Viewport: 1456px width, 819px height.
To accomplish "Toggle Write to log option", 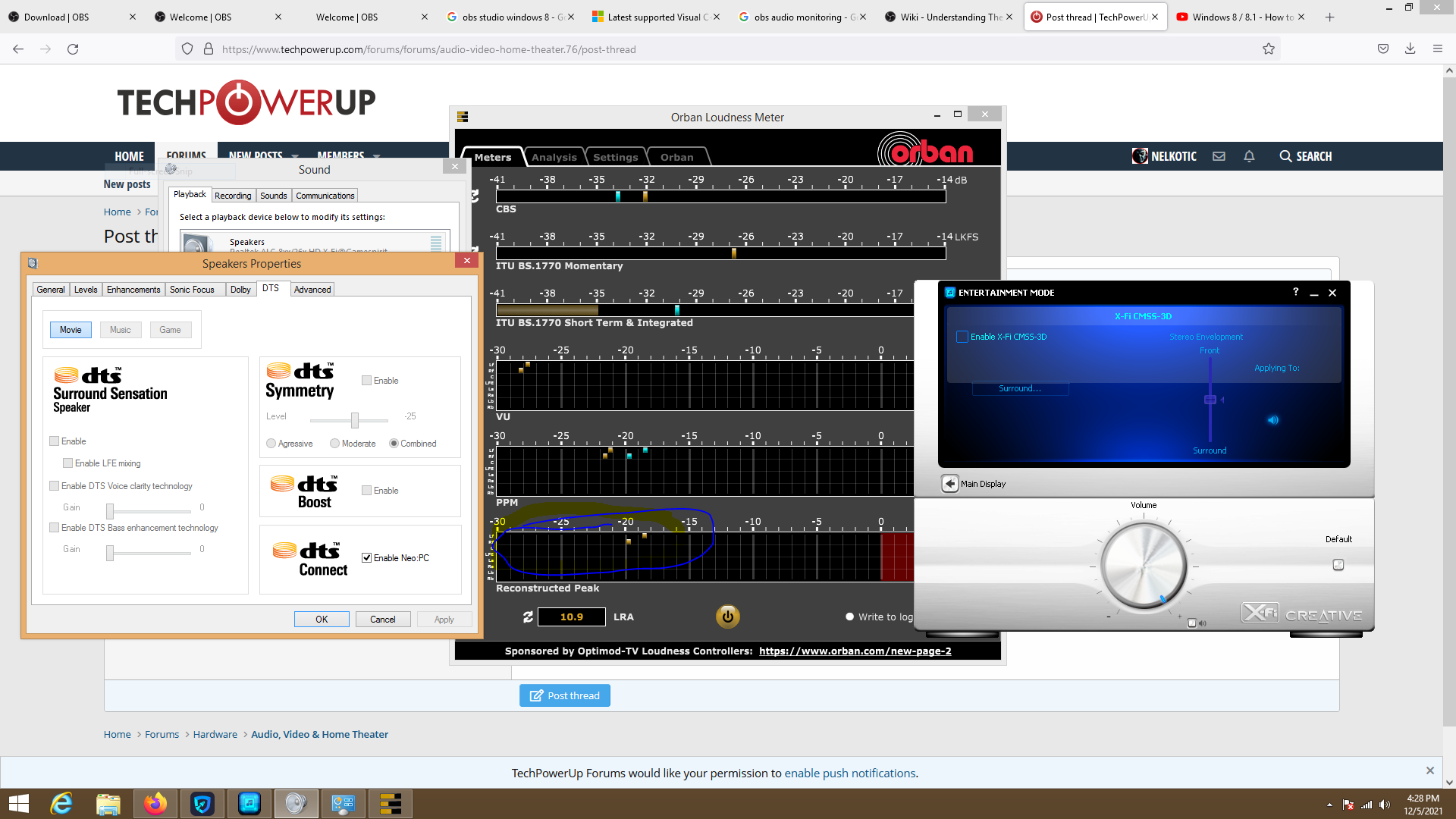I will pyautogui.click(x=849, y=617).
